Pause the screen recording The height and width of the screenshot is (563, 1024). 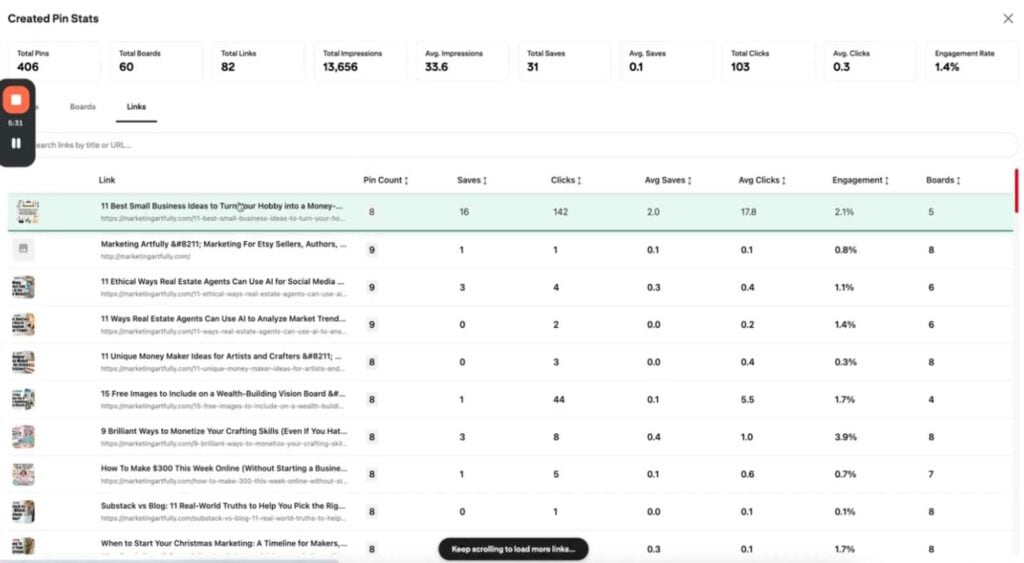[16, 143]
